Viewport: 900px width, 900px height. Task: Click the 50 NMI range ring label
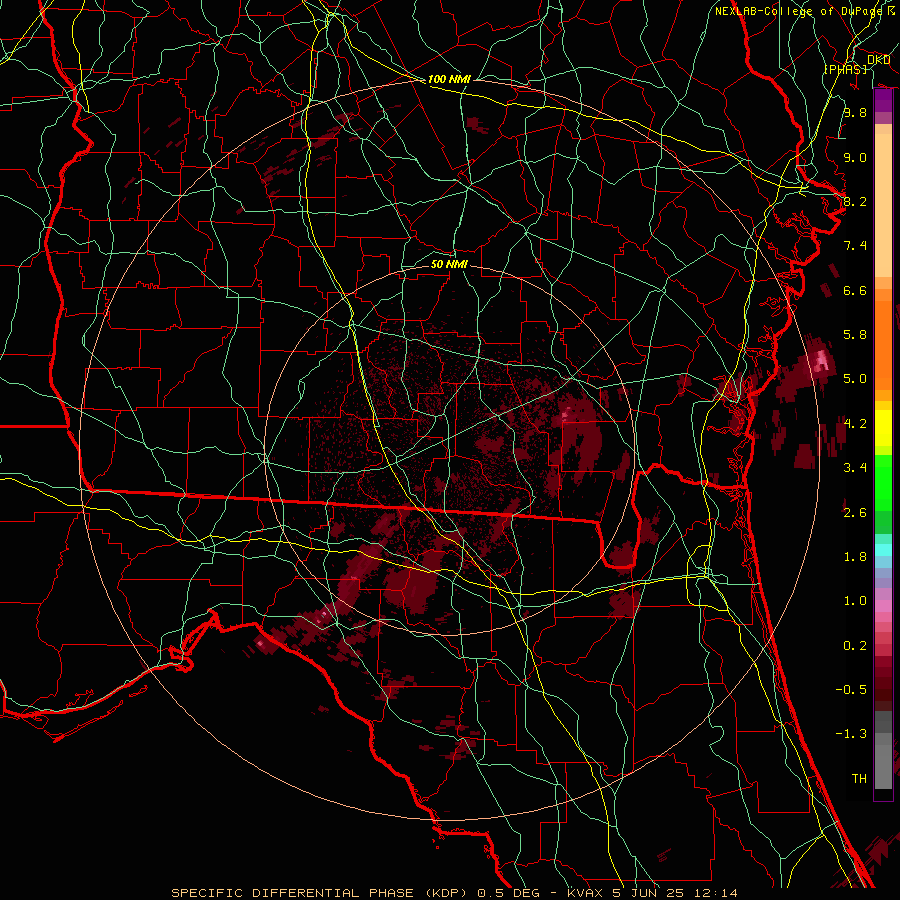[x=449, y=264]
